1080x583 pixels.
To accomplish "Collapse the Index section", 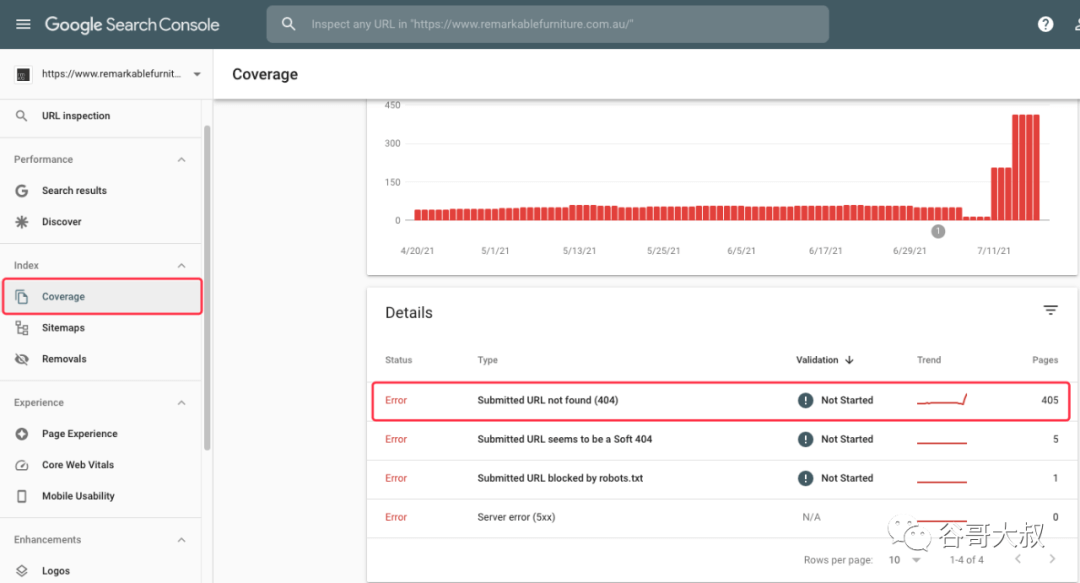I will (181, 266).
